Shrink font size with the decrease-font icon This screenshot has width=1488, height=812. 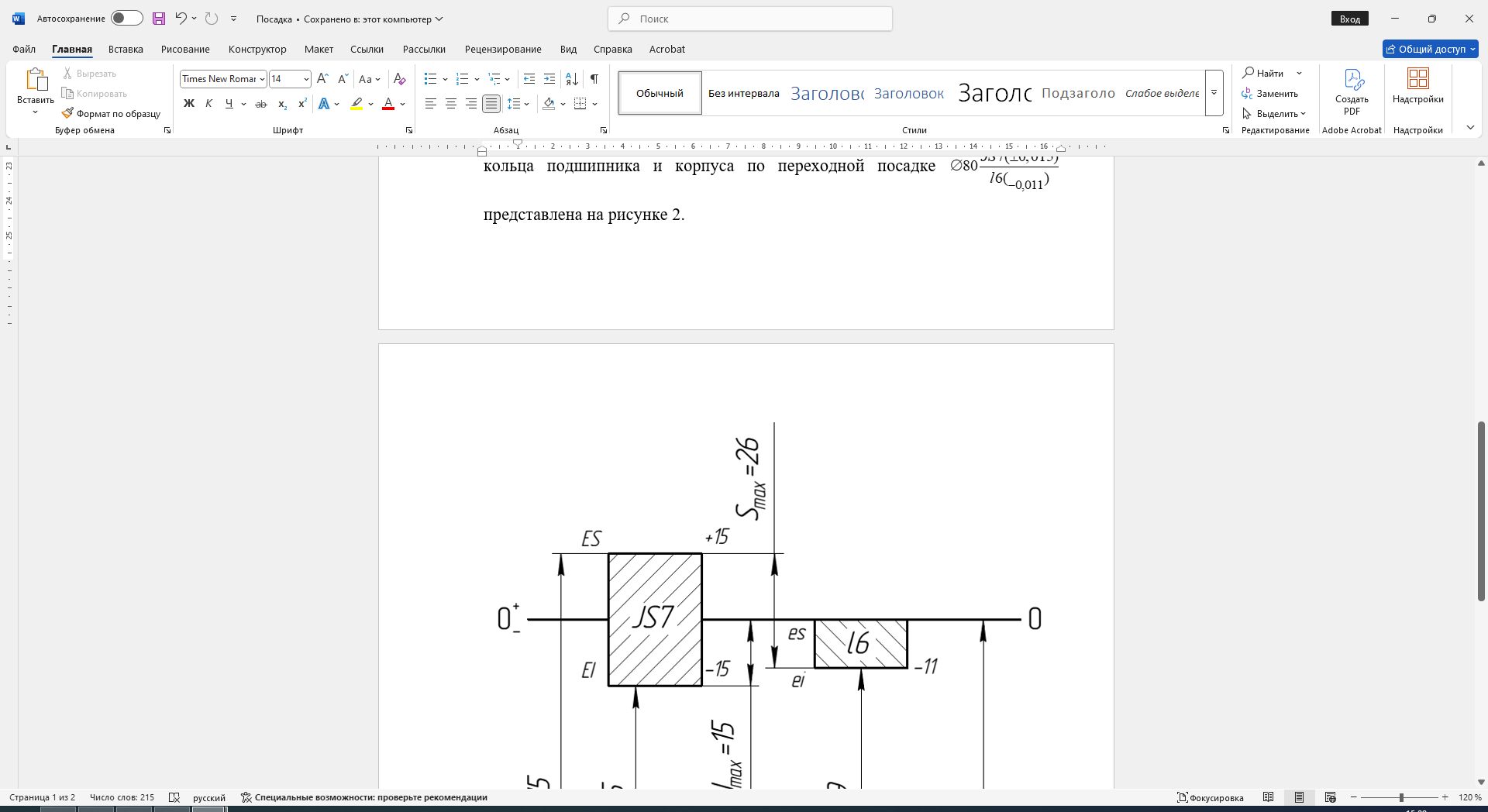[x=343, y=79]
